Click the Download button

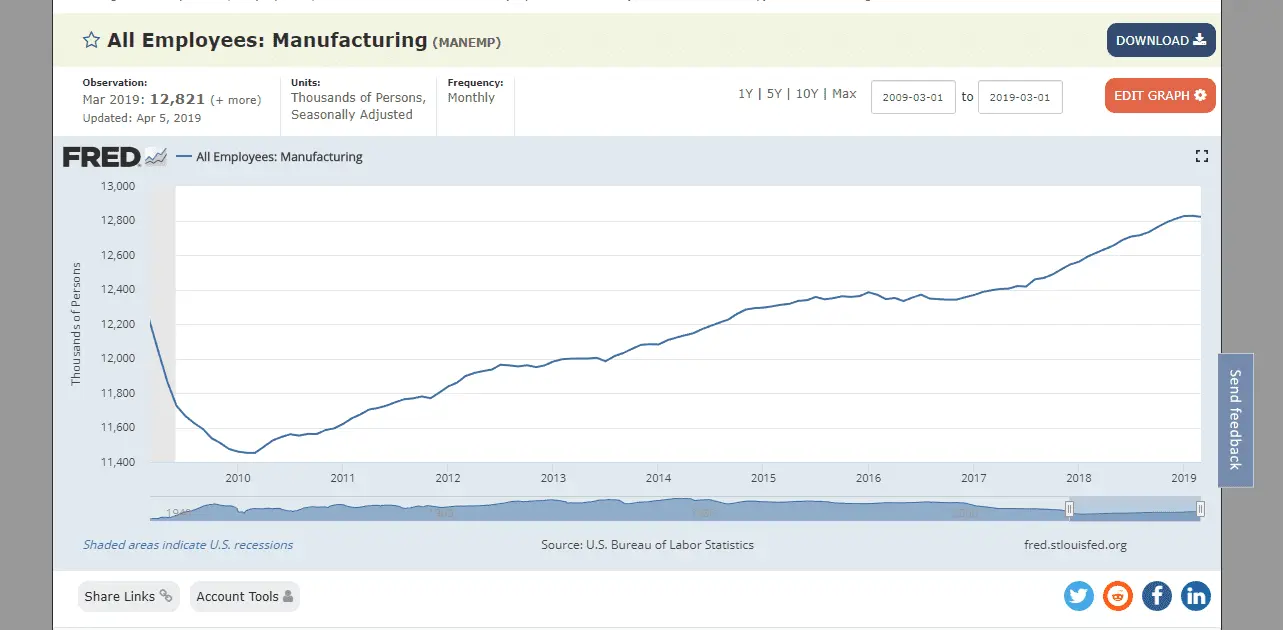[1160, 41]
